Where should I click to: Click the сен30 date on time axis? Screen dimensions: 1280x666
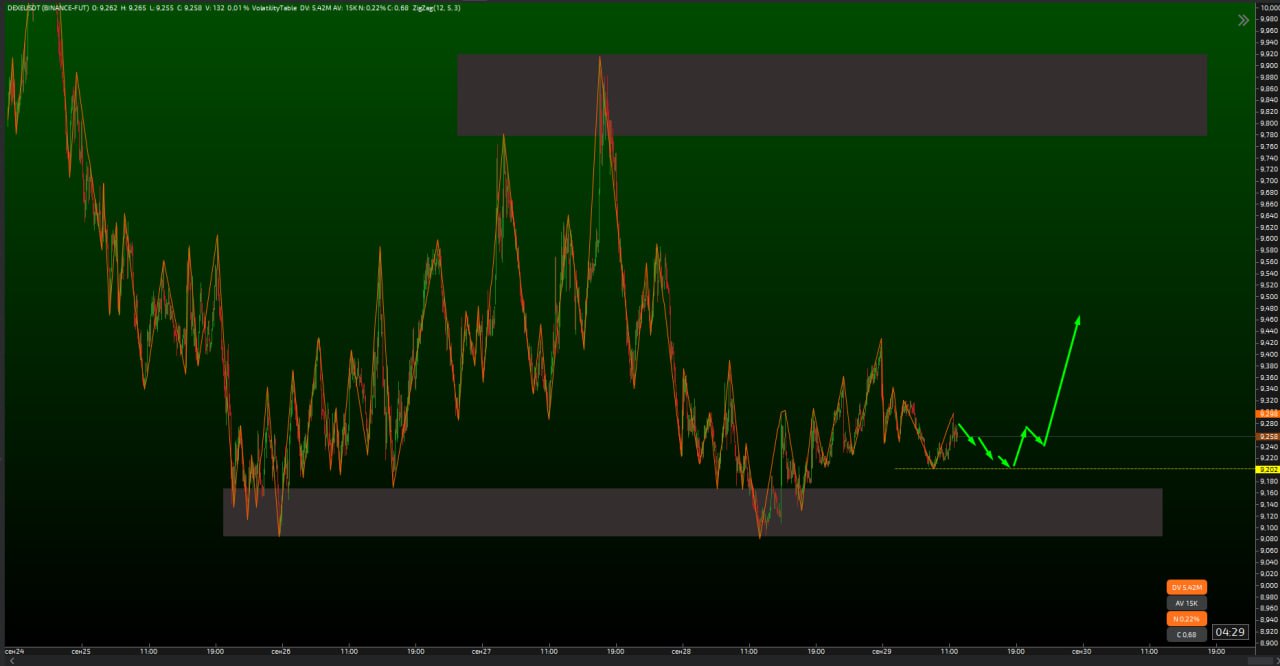[x=1081, y=651]
